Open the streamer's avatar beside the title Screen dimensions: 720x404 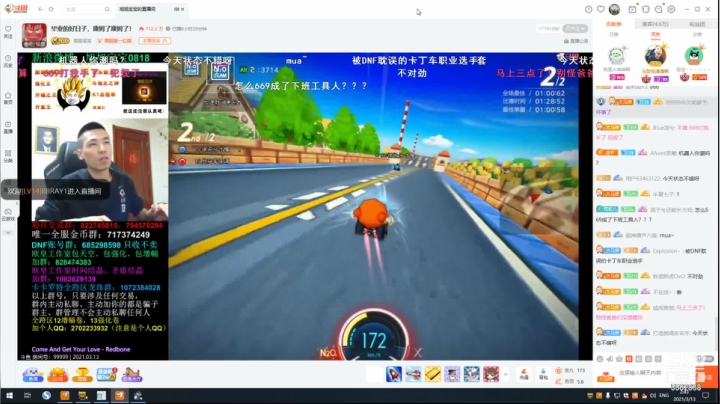34,36
